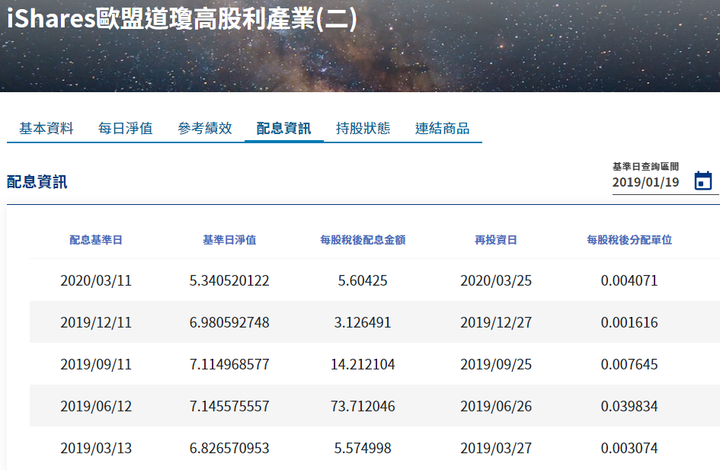The width and height of the screenshot is (720, 470).
Task: Click NAV value 7.114968577
Action: click(229, 364)
